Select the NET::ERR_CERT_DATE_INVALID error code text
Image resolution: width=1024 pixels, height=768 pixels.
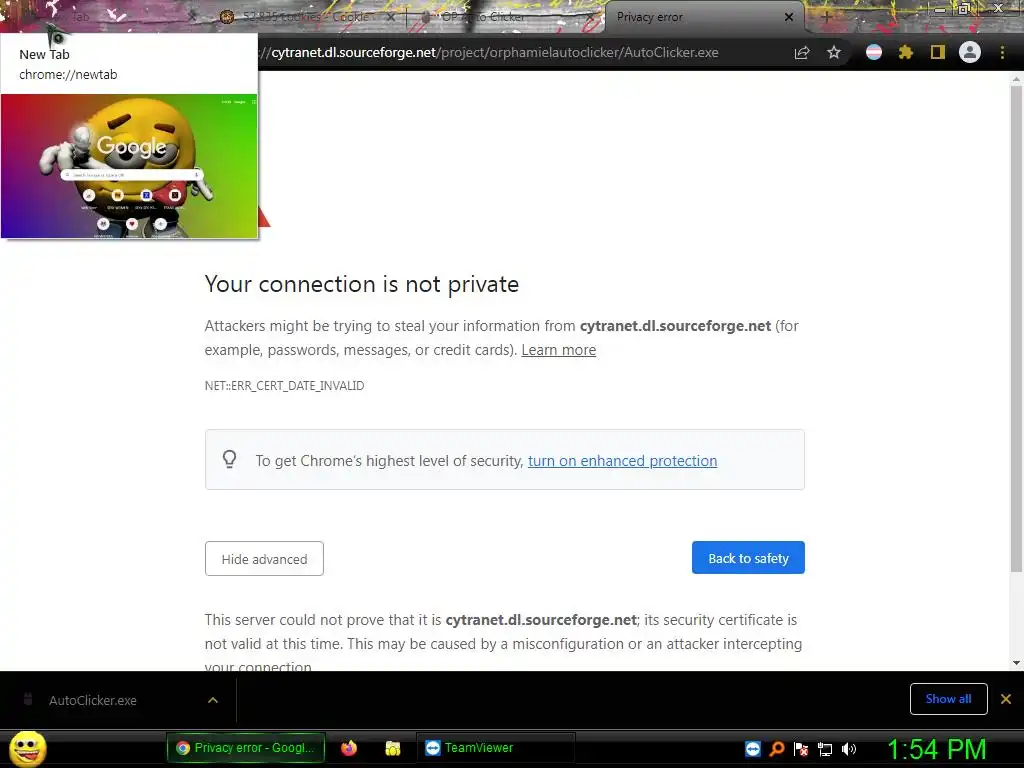284,386
